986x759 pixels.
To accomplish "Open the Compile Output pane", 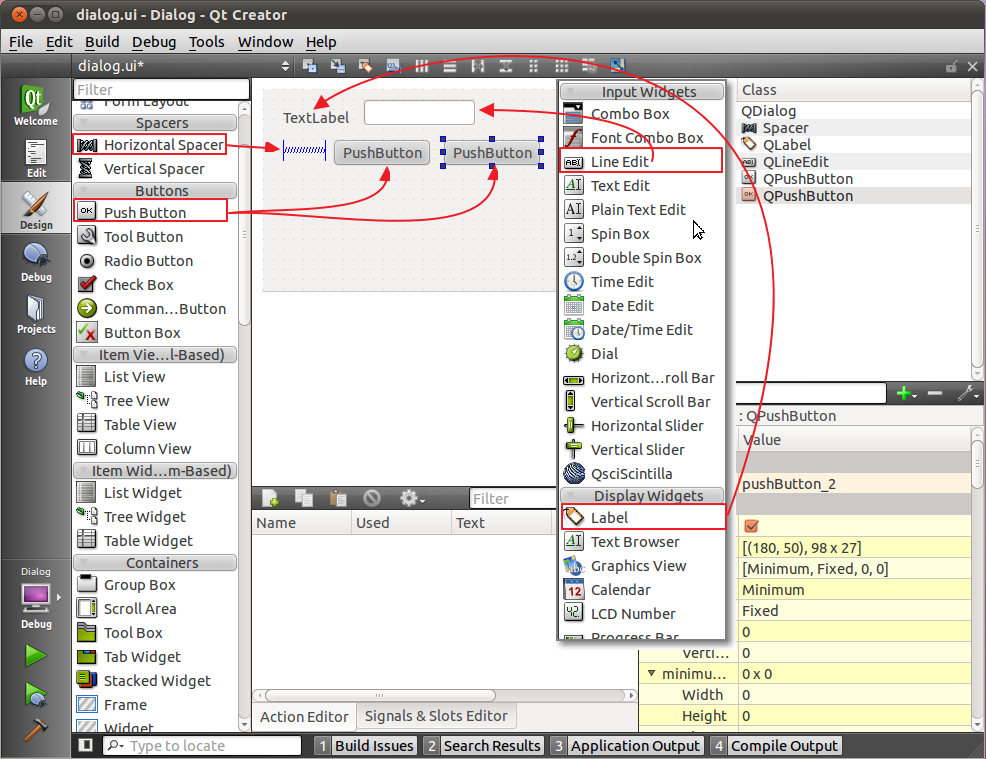I will [776, 745].
